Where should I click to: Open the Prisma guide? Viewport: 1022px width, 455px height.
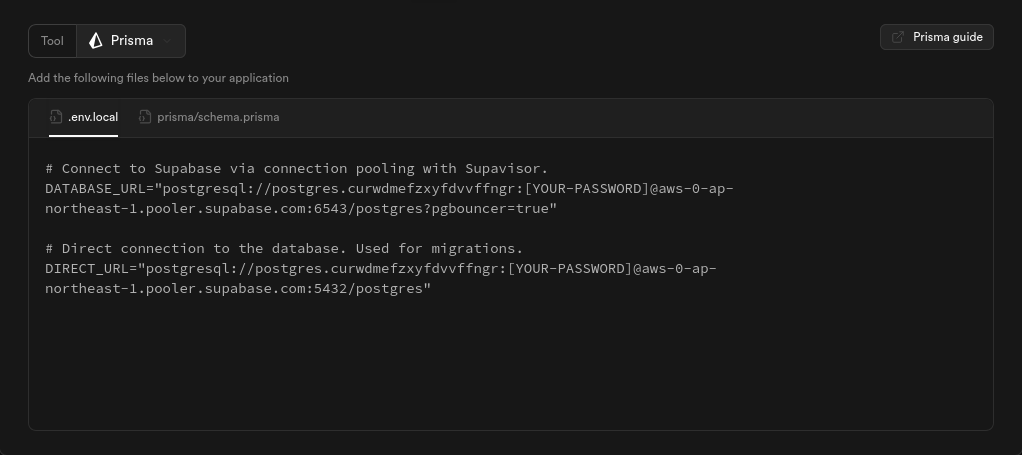pos(937,37)
